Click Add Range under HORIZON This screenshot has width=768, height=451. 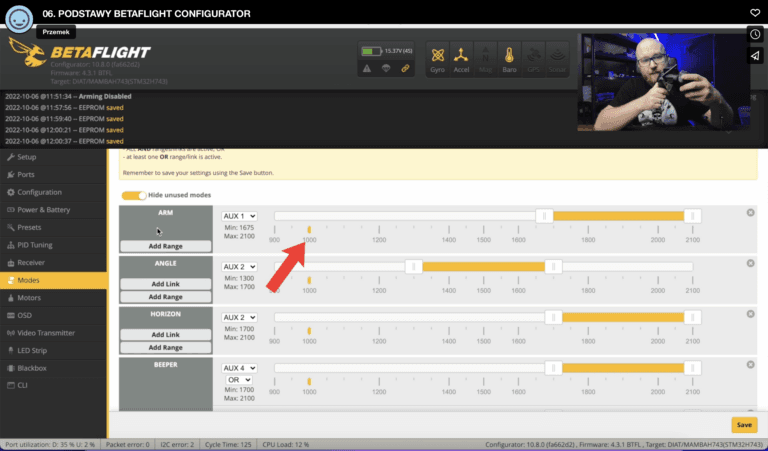166,348
